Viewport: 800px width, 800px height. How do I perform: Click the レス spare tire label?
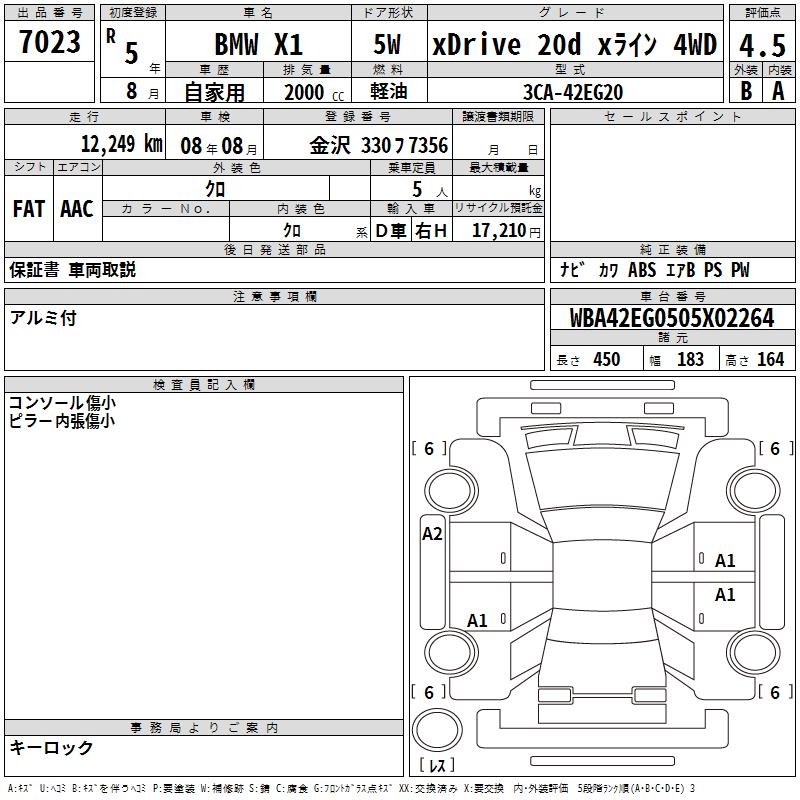point(437,764)
